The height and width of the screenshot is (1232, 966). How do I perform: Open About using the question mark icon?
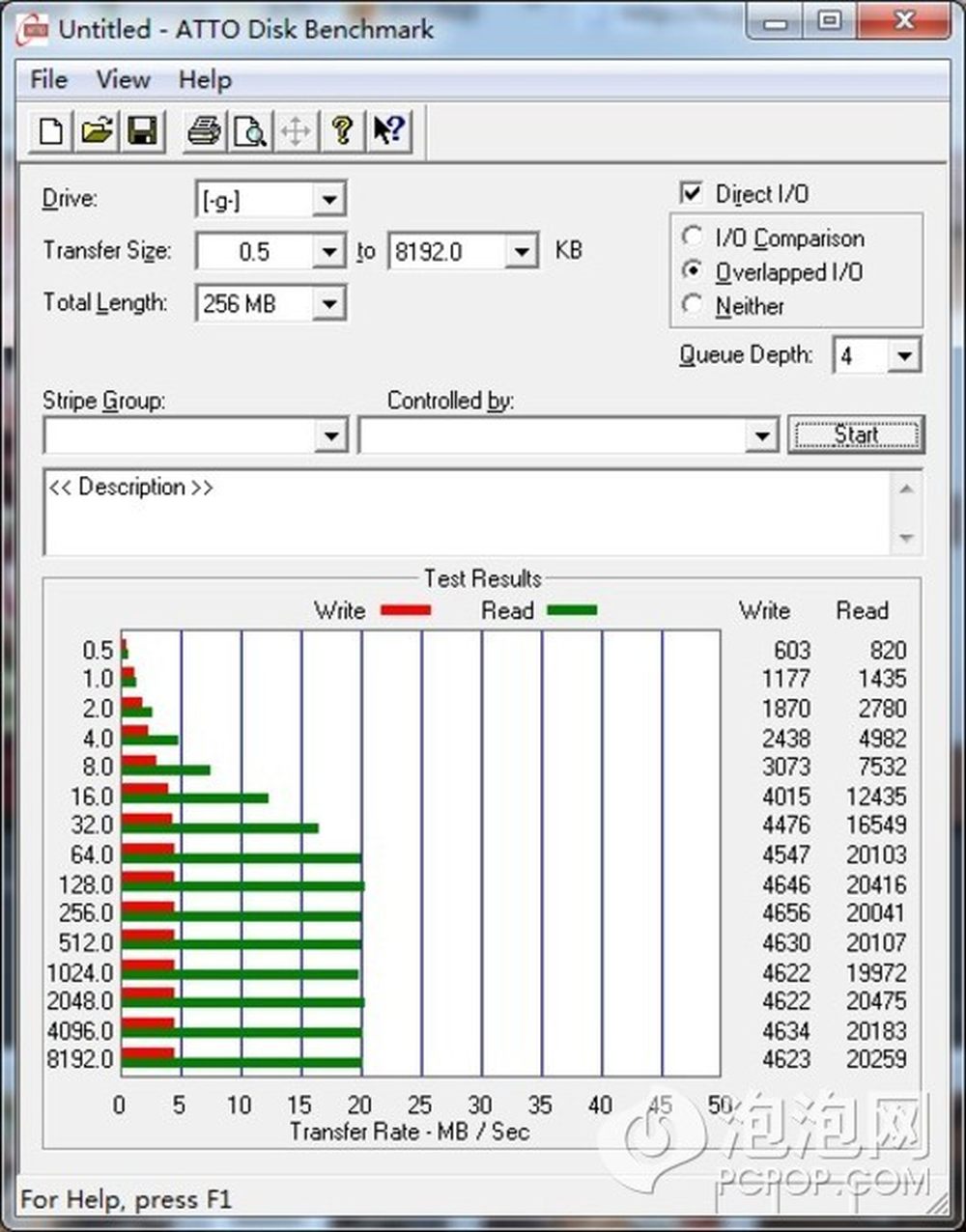click(x=342, y=130)
